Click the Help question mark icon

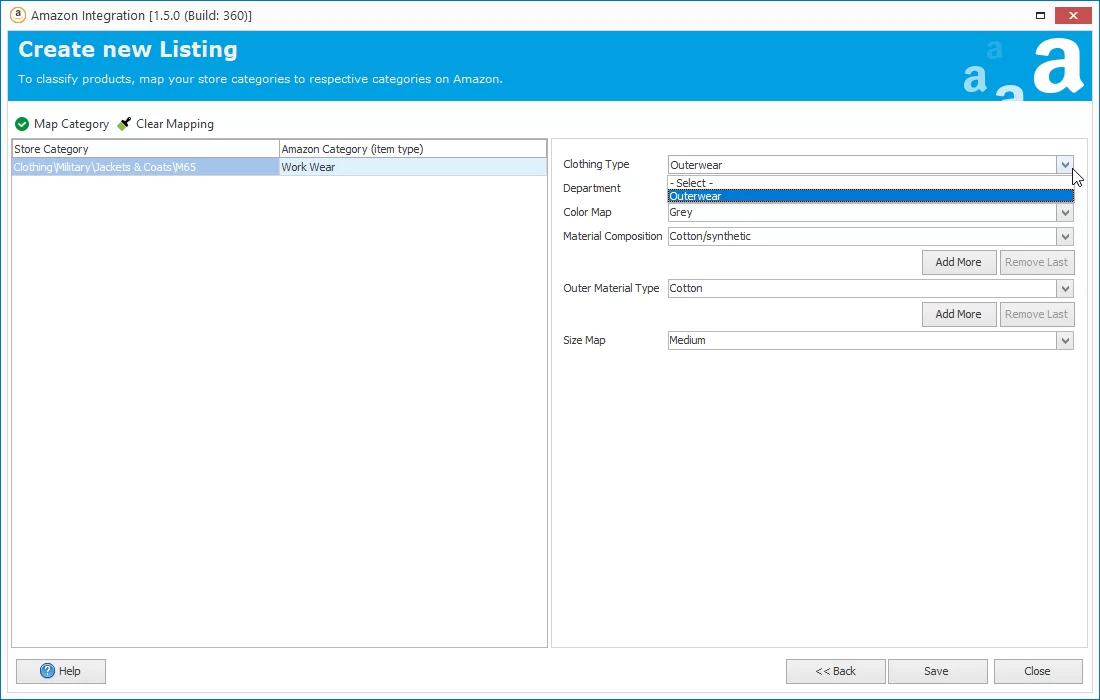48,671
